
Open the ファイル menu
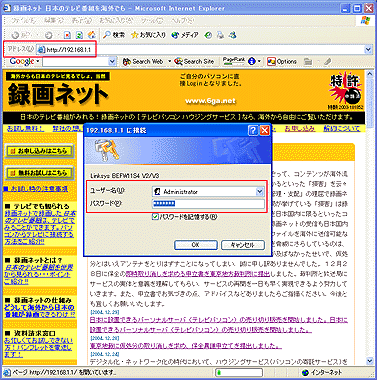coord(23,21)
